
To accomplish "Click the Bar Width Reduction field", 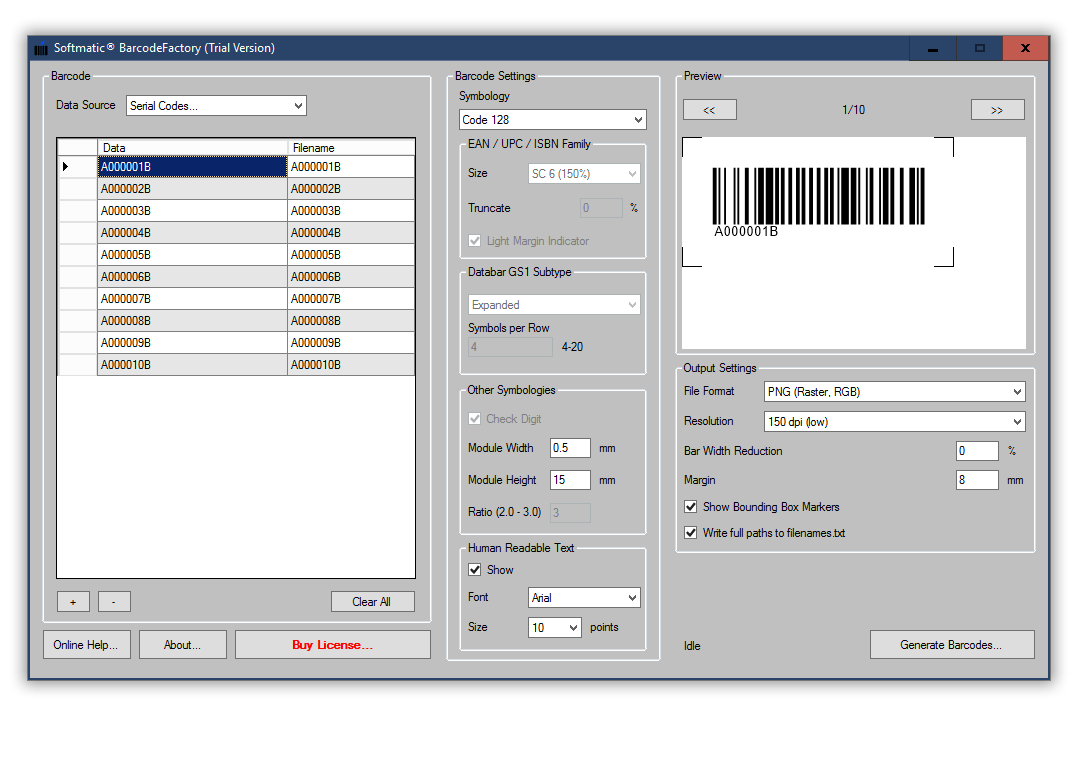I will pos(977,451).
